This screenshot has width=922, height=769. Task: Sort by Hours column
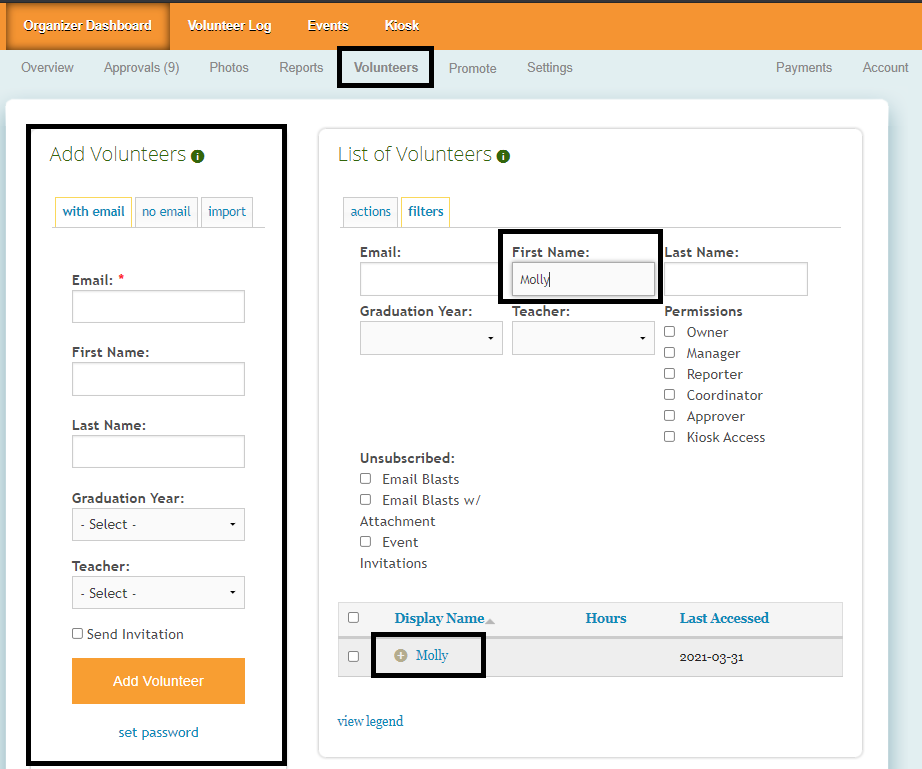(x=606, y=618)
